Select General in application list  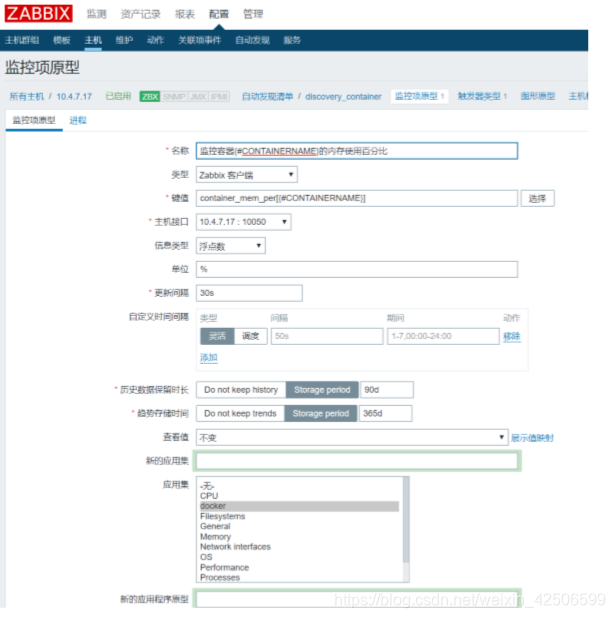click(x=299, y=526)
